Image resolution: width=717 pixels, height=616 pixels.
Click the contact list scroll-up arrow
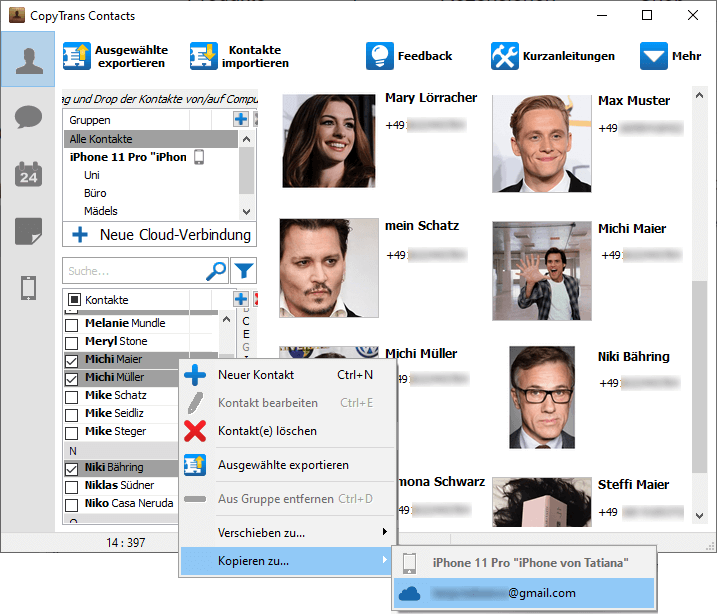226,320
